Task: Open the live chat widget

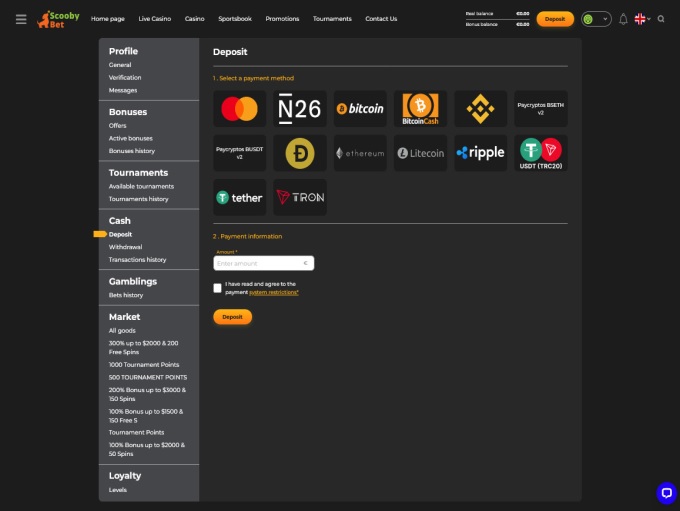Action: click(666, 493)
